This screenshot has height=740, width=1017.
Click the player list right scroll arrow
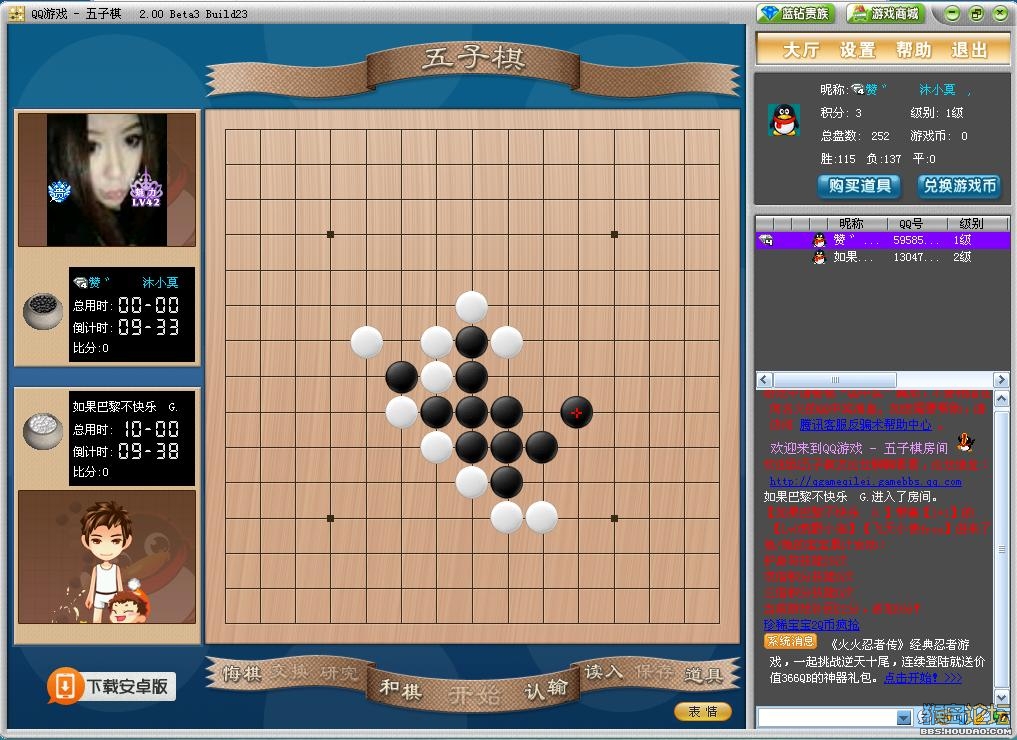(x=1001, y=379)
